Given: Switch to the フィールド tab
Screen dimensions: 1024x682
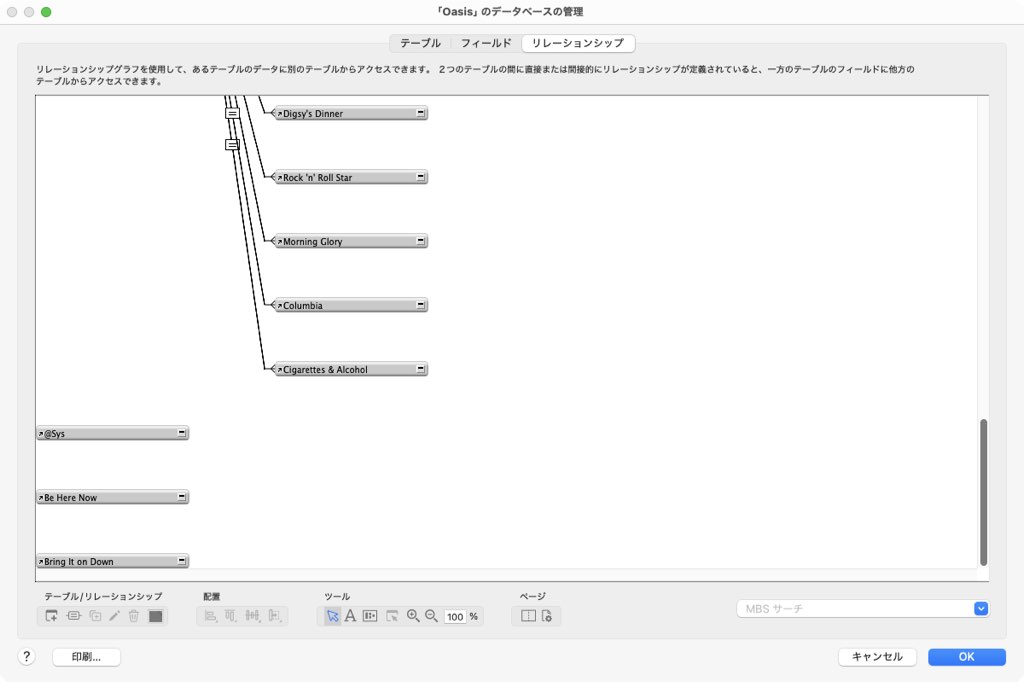Looking at the screenshot, I should pos(486,43).
